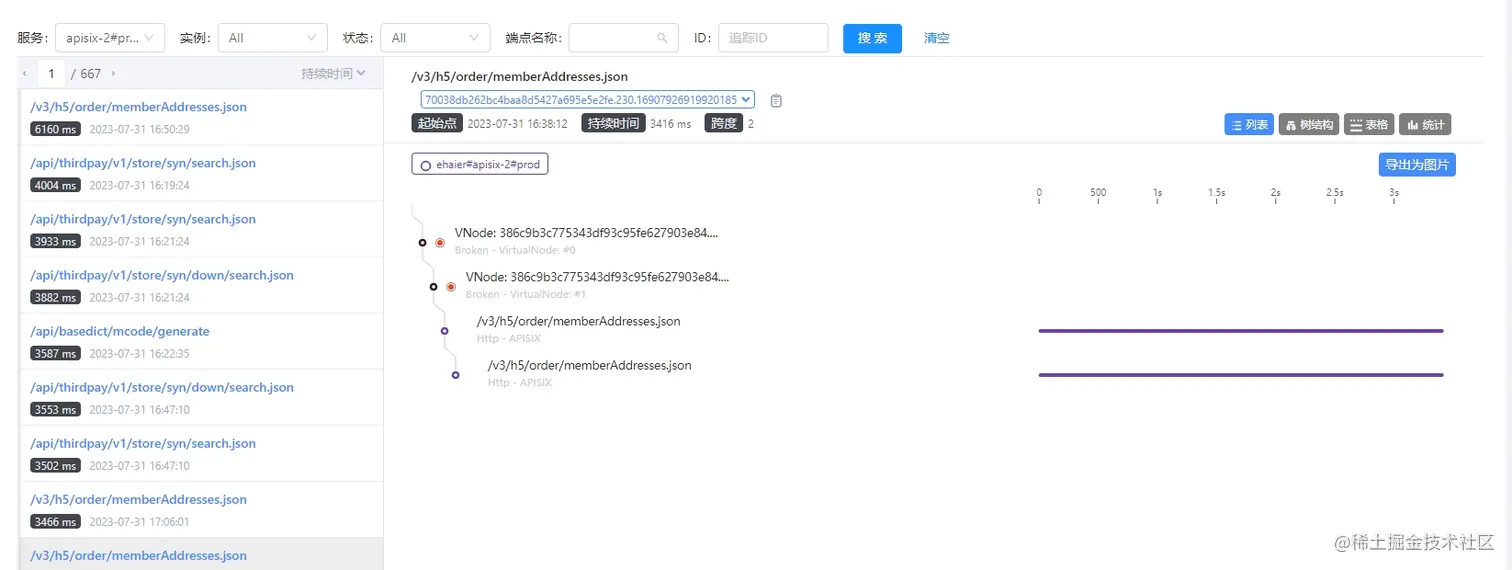
Task: Open the /api/basedict/mcode/generate trace
Action: tap(201, 342)
